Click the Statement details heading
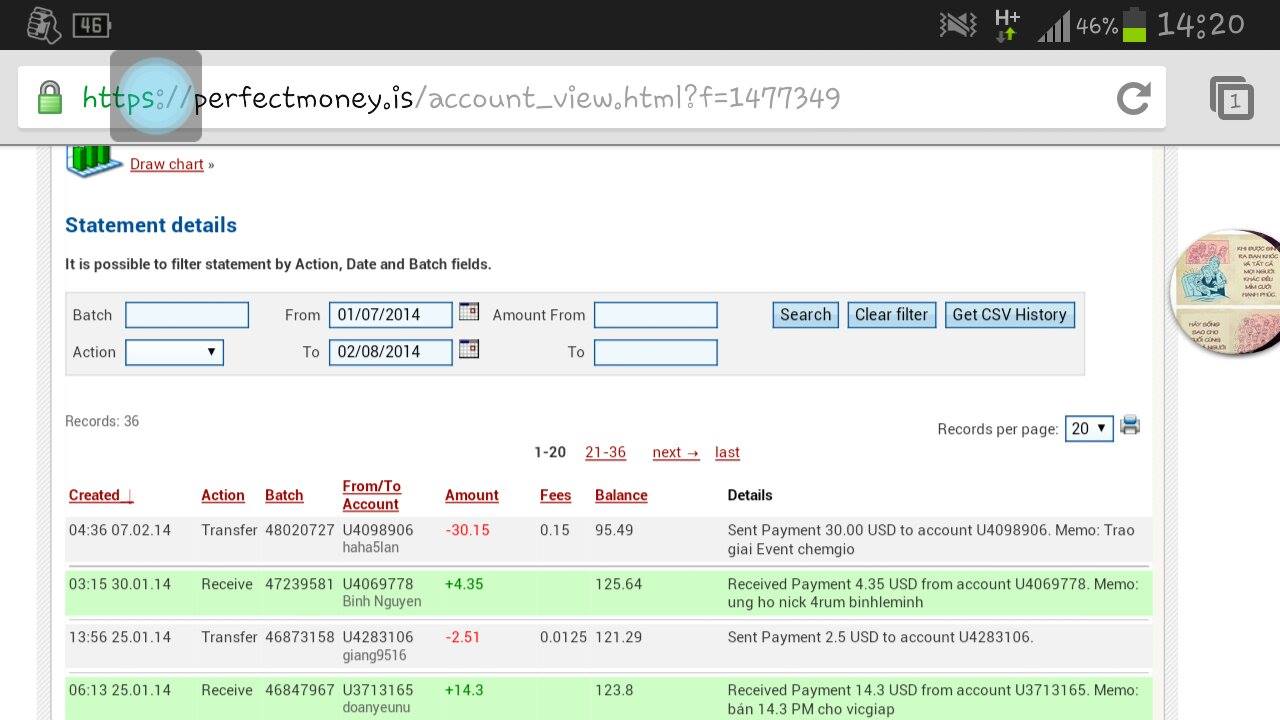 click(151, 225)
